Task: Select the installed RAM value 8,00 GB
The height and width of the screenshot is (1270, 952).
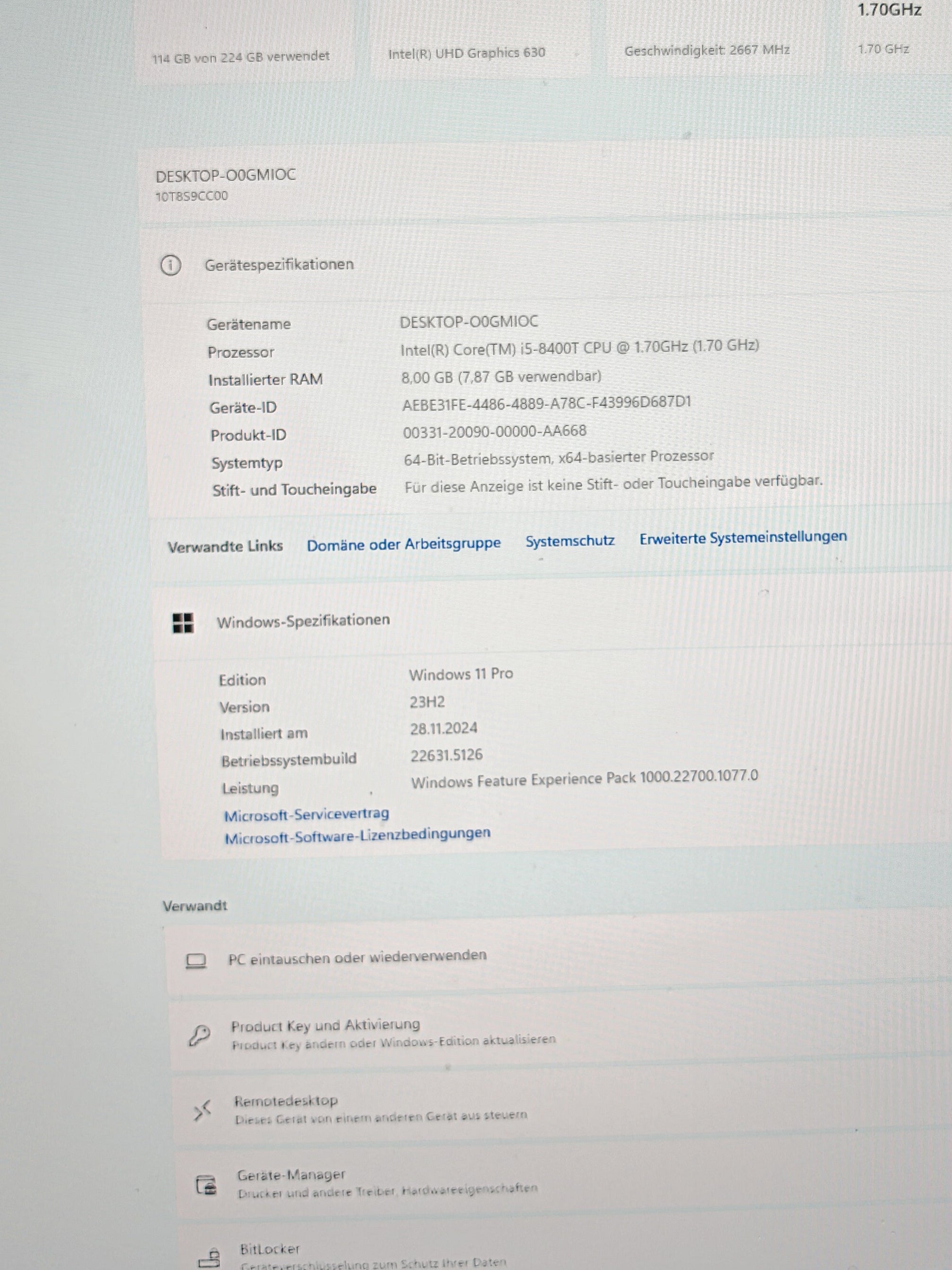Action: pyautogui.click(x=501, y=377)
